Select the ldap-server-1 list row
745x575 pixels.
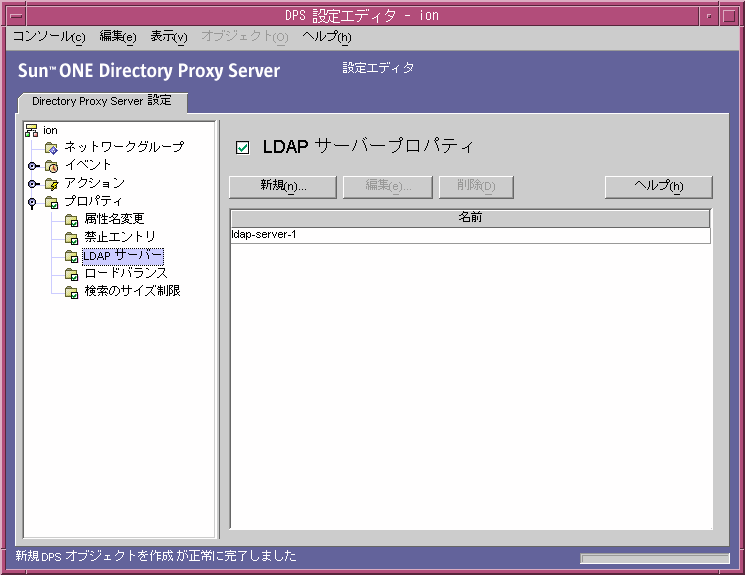pos(470,235)
